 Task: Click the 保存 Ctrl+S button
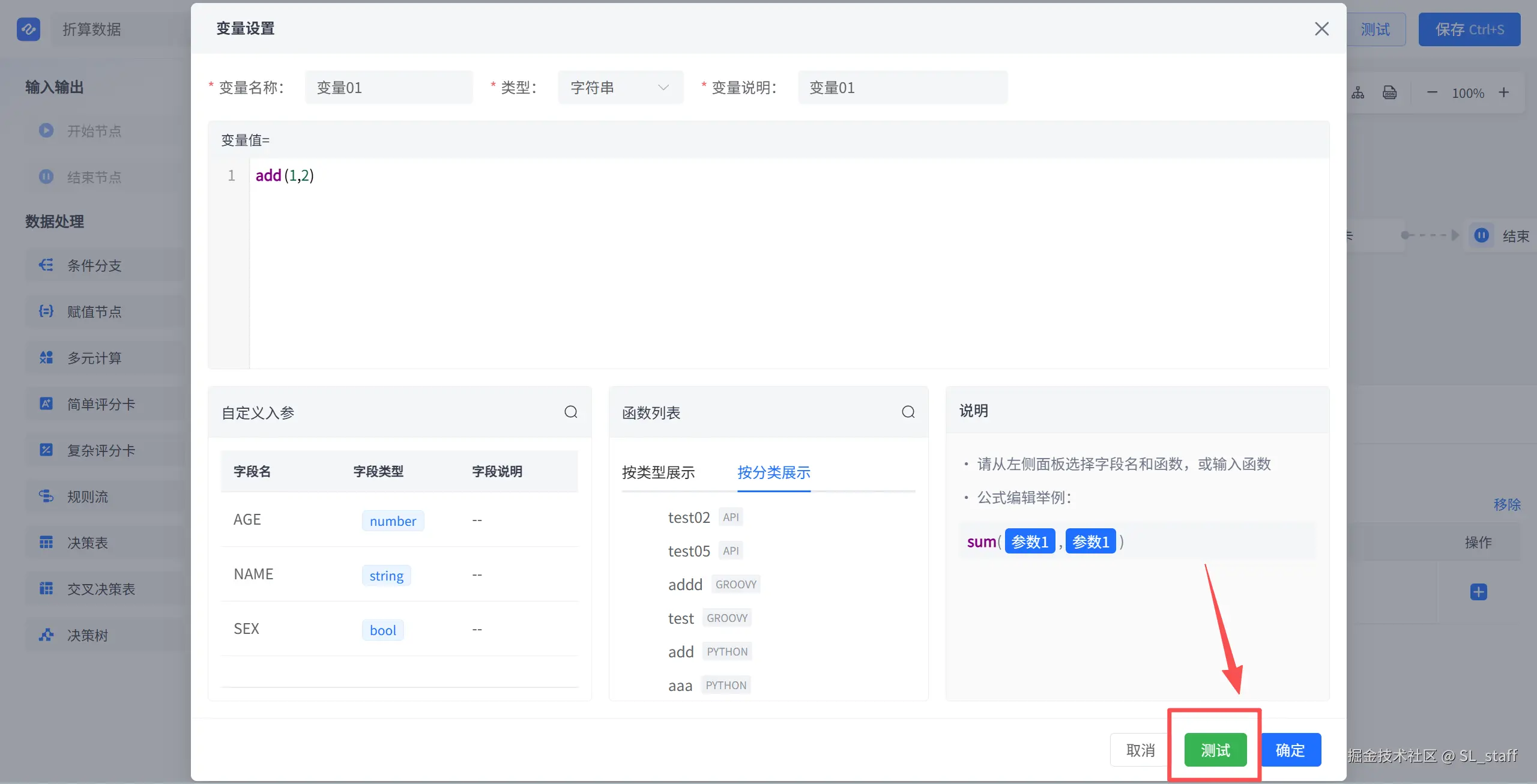[1469, 29]
